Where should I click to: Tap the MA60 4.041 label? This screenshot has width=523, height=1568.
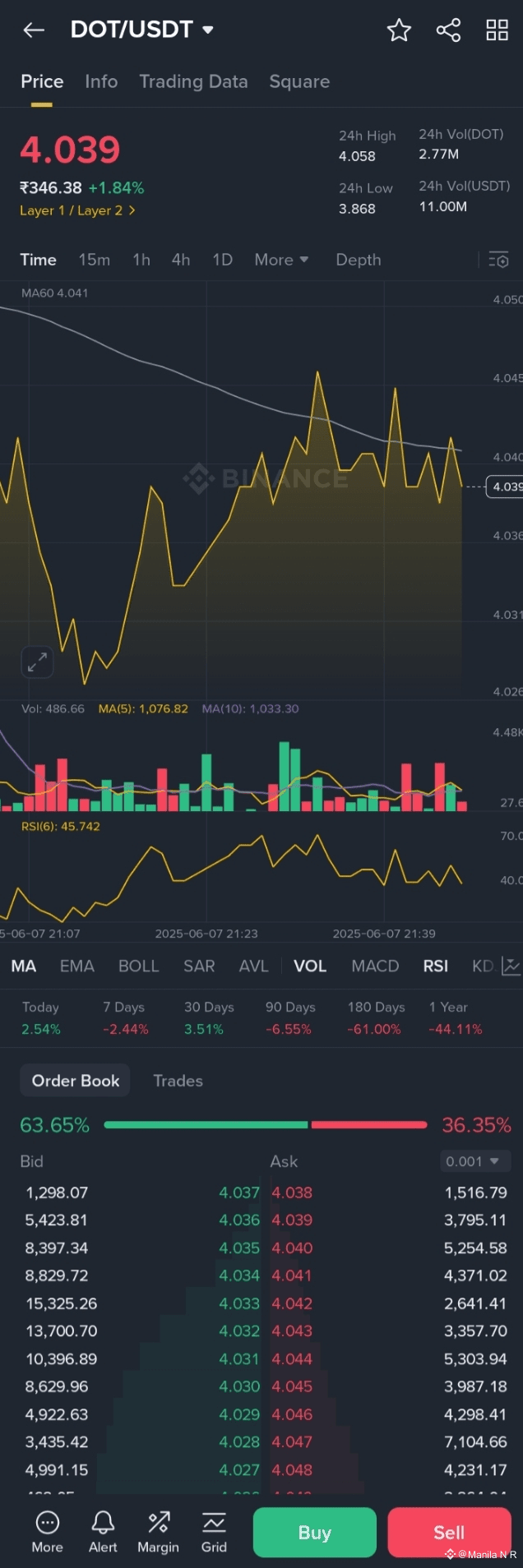point(55,293)
